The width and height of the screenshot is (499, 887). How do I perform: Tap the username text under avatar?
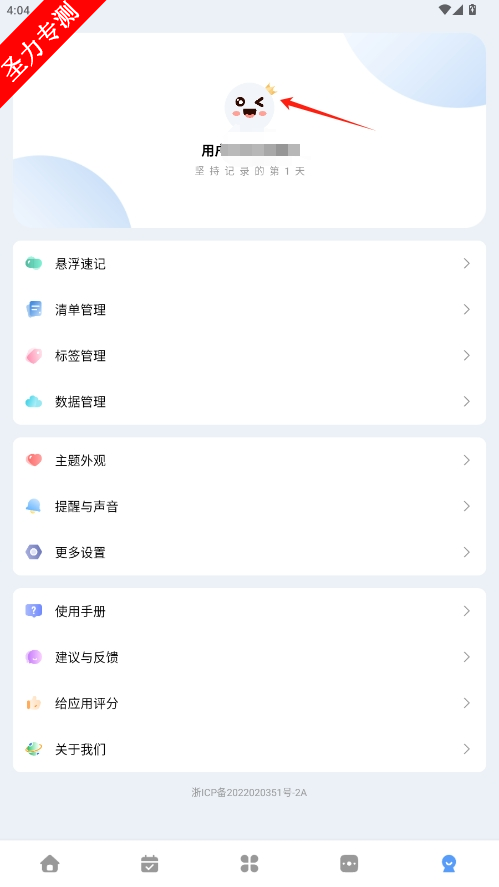tap(251, 150)
